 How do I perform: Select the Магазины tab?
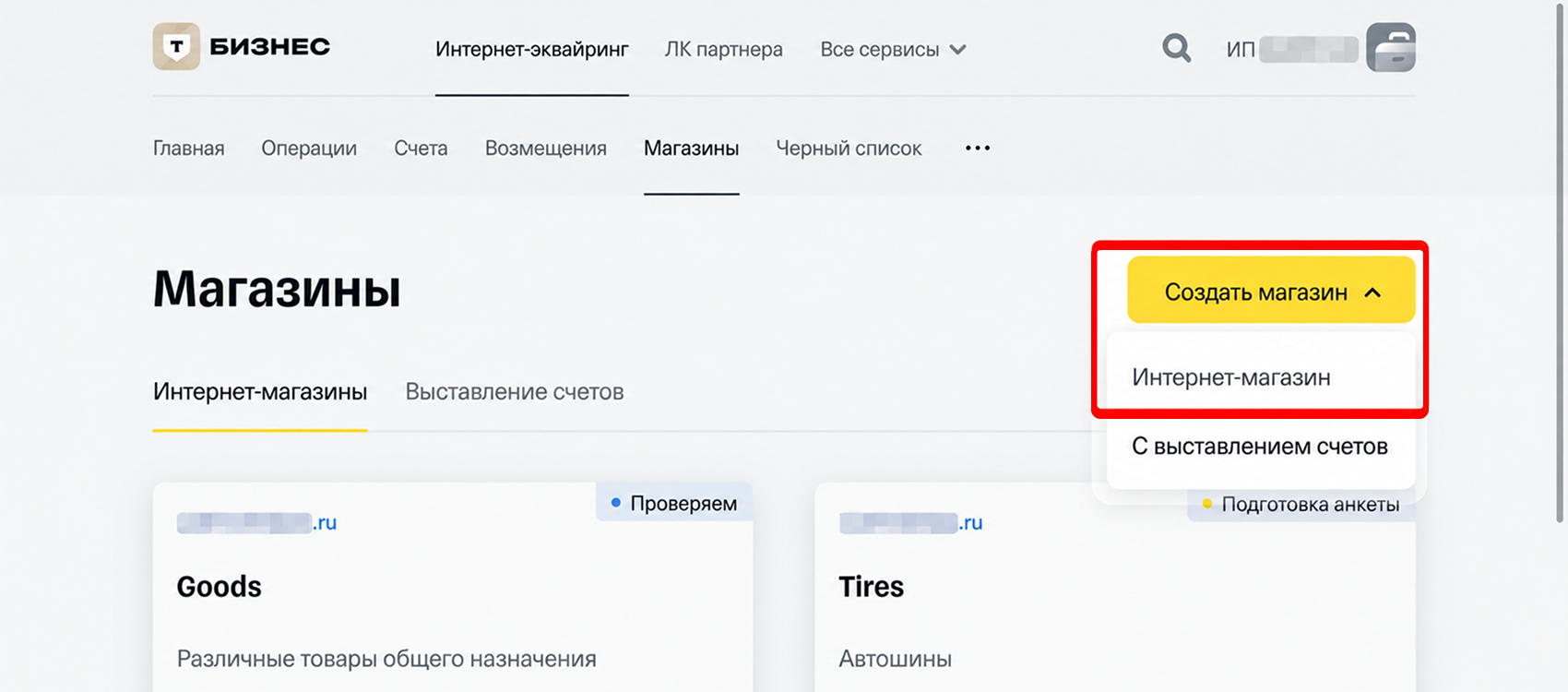click(692, 149)
